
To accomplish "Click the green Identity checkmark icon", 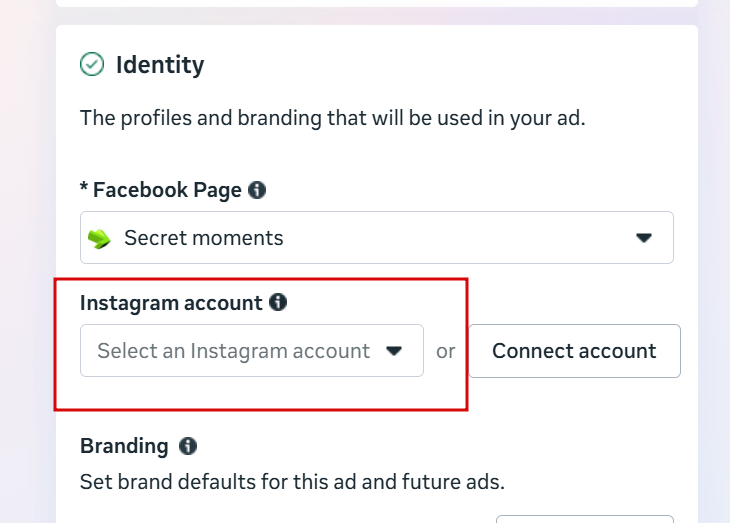I will click(92, 64).
